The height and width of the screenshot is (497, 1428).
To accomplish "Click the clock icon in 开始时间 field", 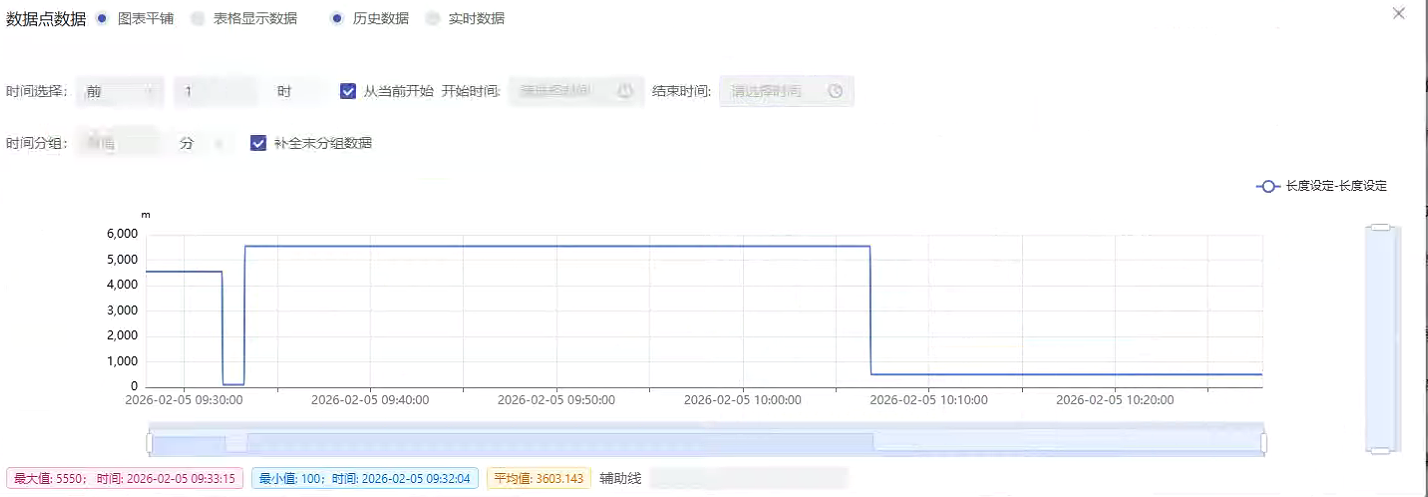I will pos(625,91).
